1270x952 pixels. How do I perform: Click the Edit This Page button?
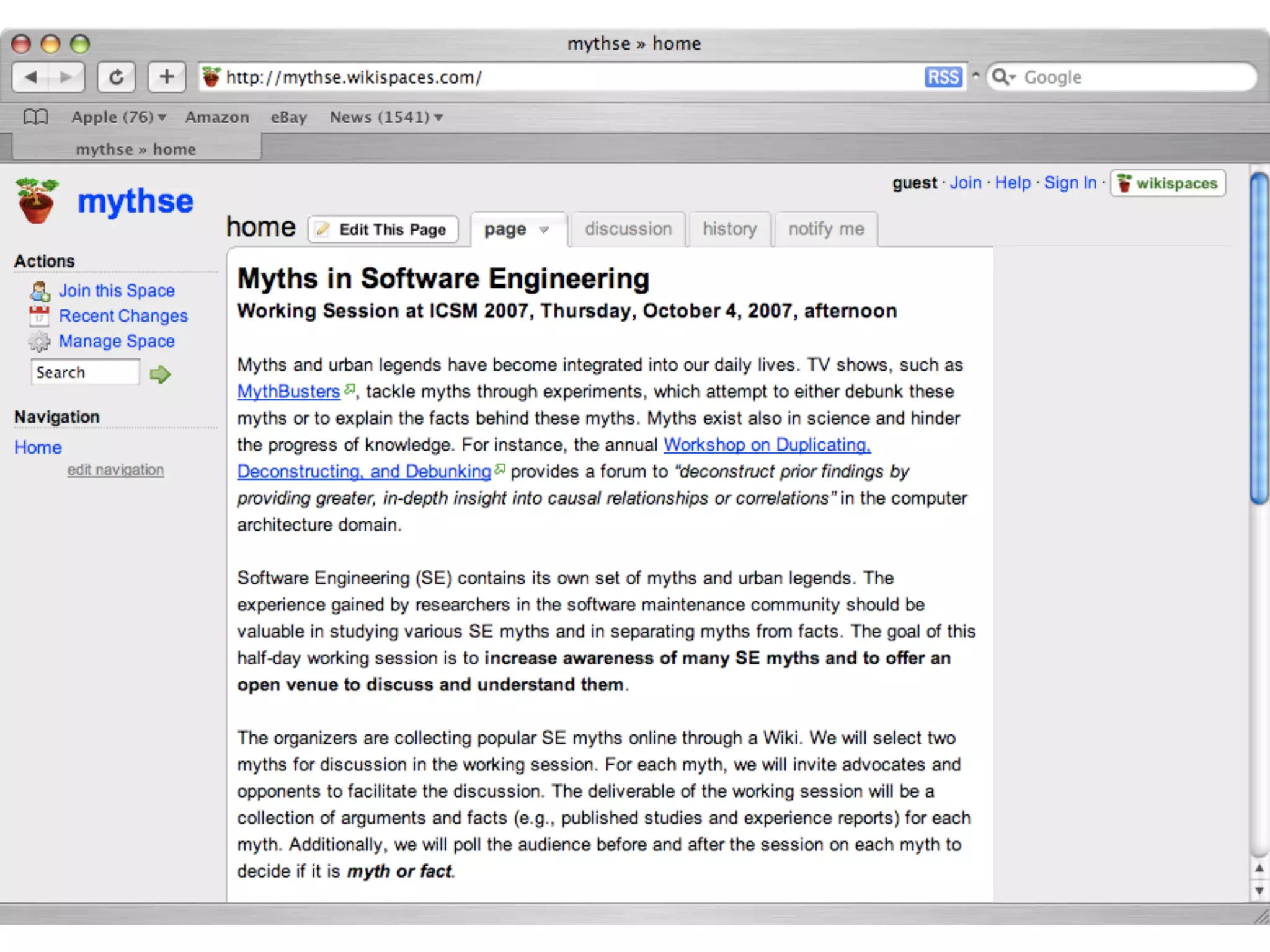click(383, 229)
